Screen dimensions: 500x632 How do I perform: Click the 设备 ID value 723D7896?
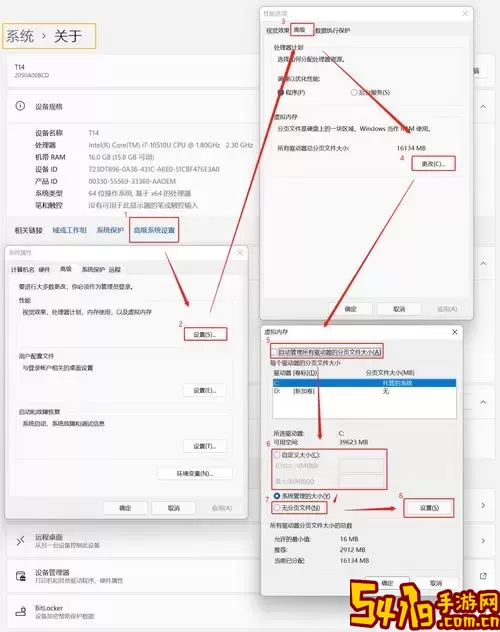coord(154,169)
